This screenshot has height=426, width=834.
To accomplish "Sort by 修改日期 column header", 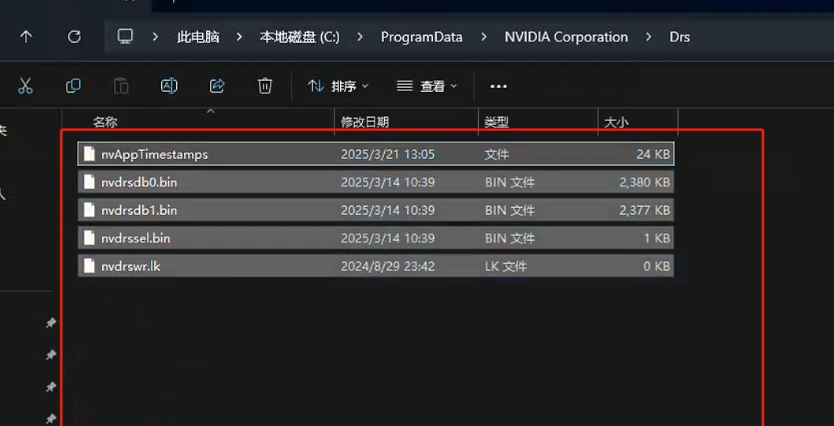I will [x=364, y=122].
